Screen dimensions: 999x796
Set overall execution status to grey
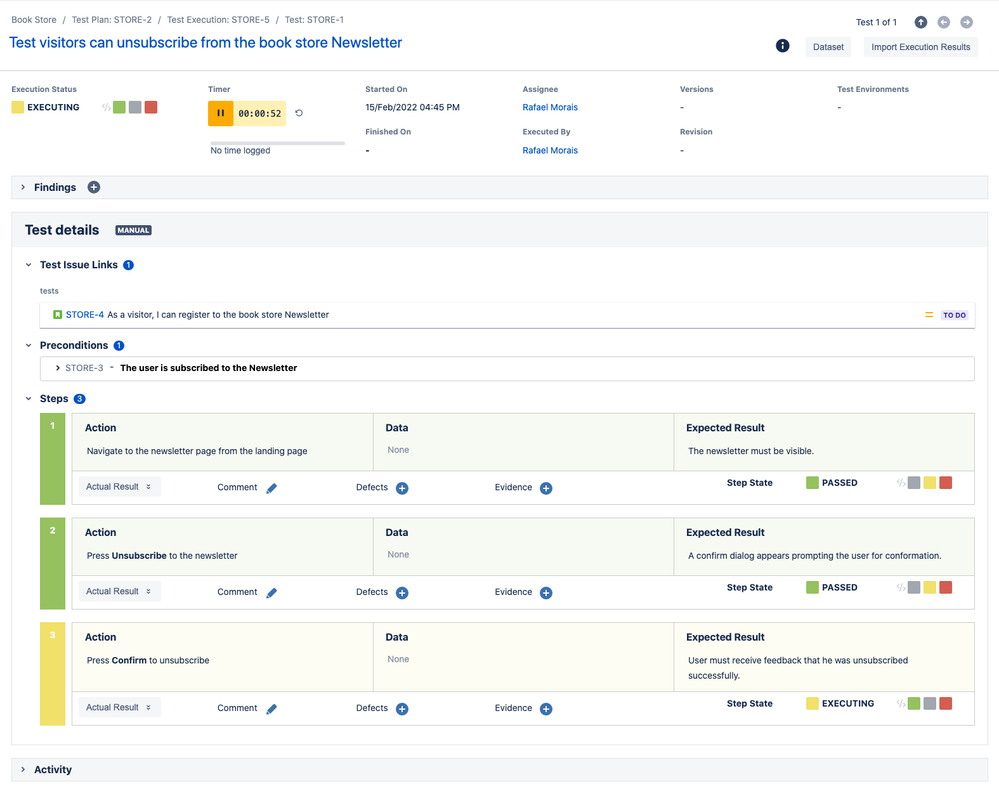click(135, 107)
